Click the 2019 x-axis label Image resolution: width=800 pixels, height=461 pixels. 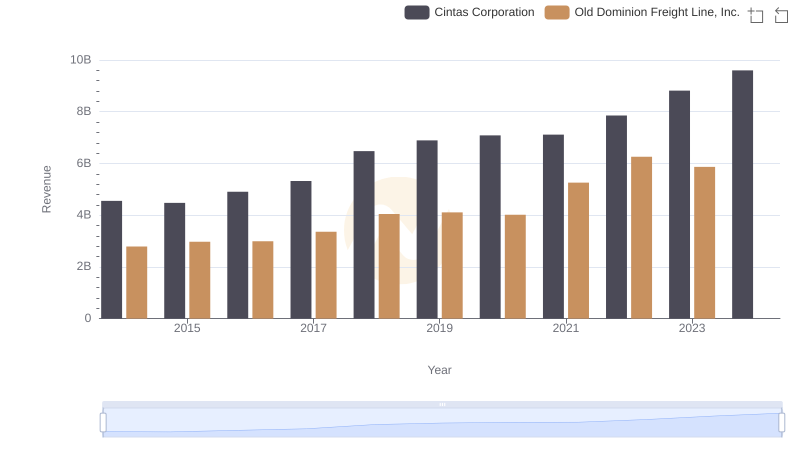pos(439,328)
